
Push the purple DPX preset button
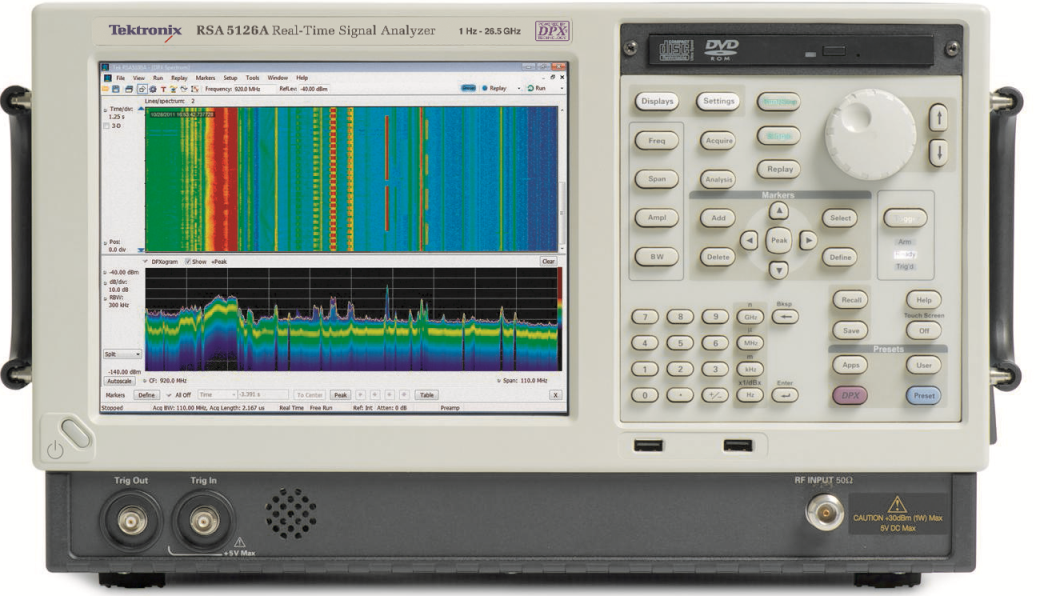[x=850, y=396]
